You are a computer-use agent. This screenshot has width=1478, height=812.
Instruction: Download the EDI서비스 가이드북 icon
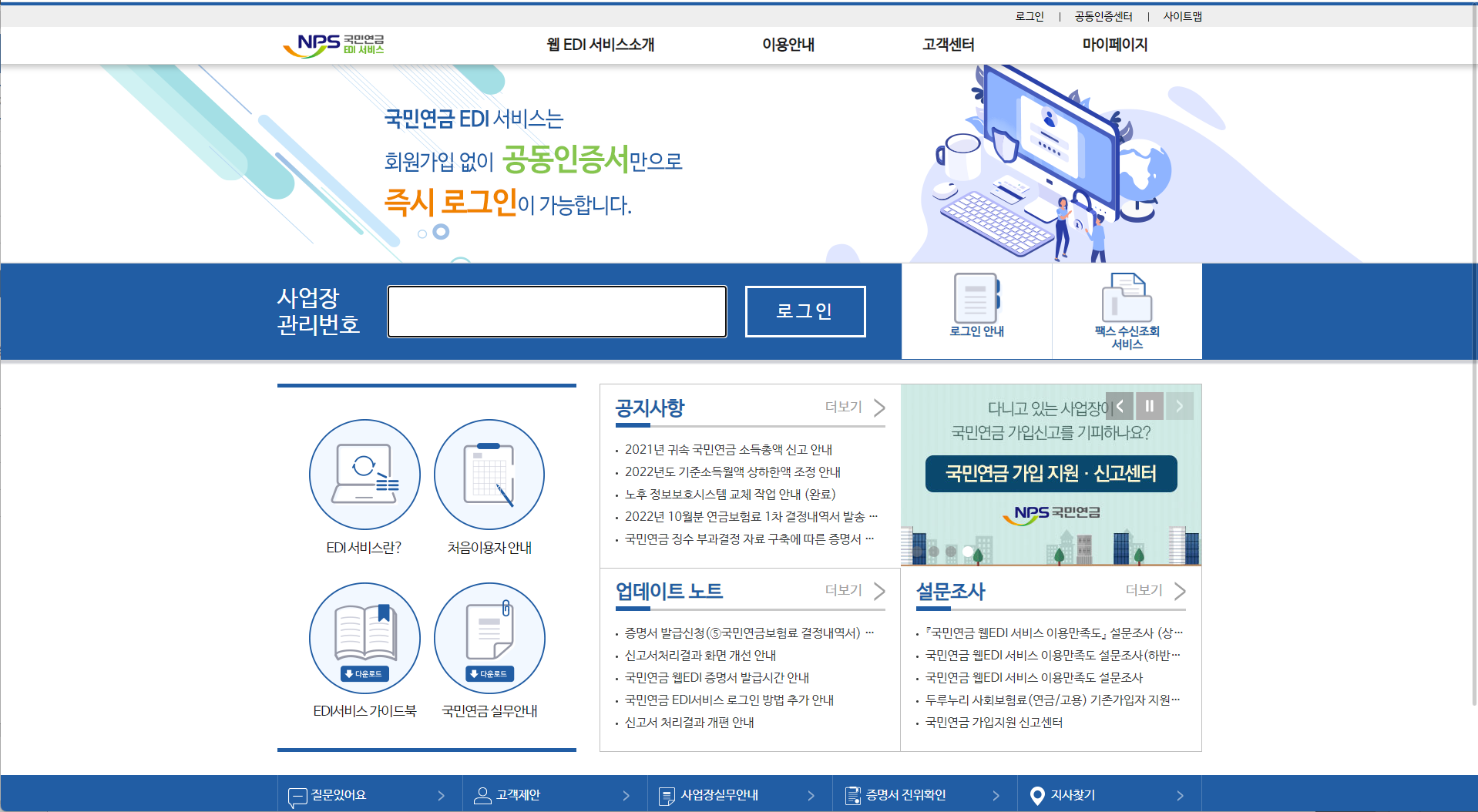(x=364, y=638)
